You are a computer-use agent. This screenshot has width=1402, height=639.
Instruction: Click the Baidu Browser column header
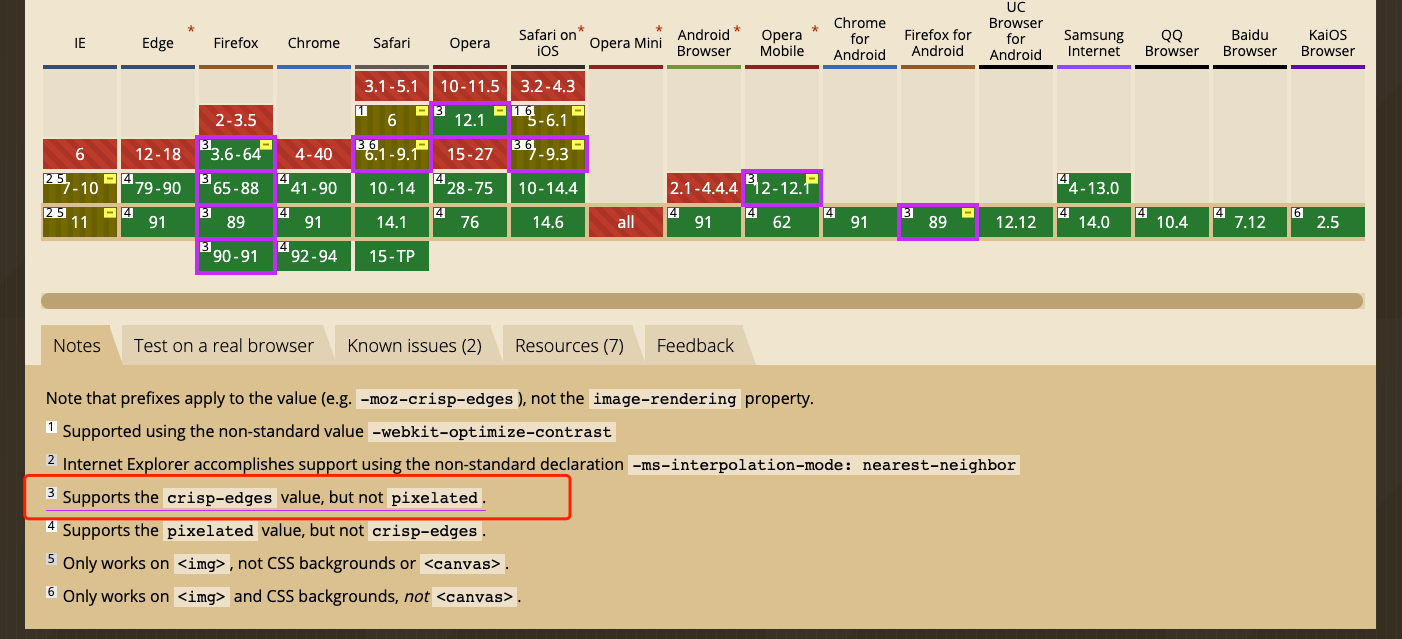[1250, 43]
